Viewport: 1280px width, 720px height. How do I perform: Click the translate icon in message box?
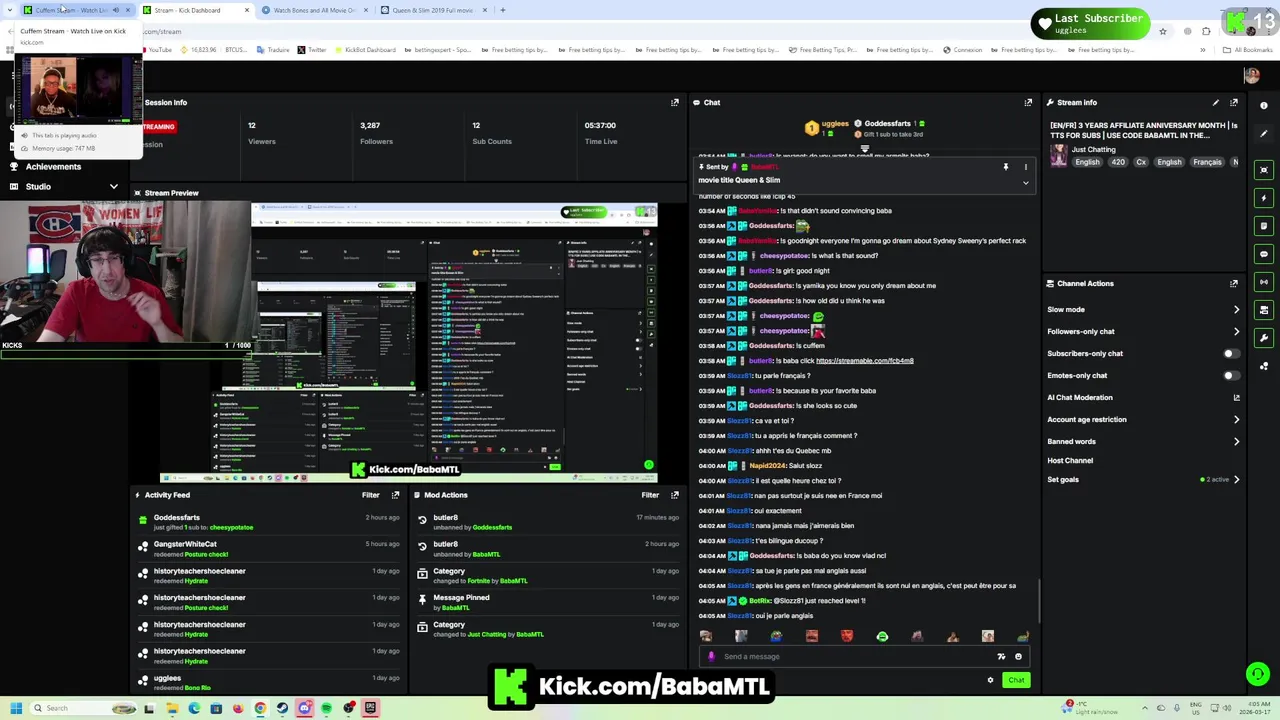1001,657
